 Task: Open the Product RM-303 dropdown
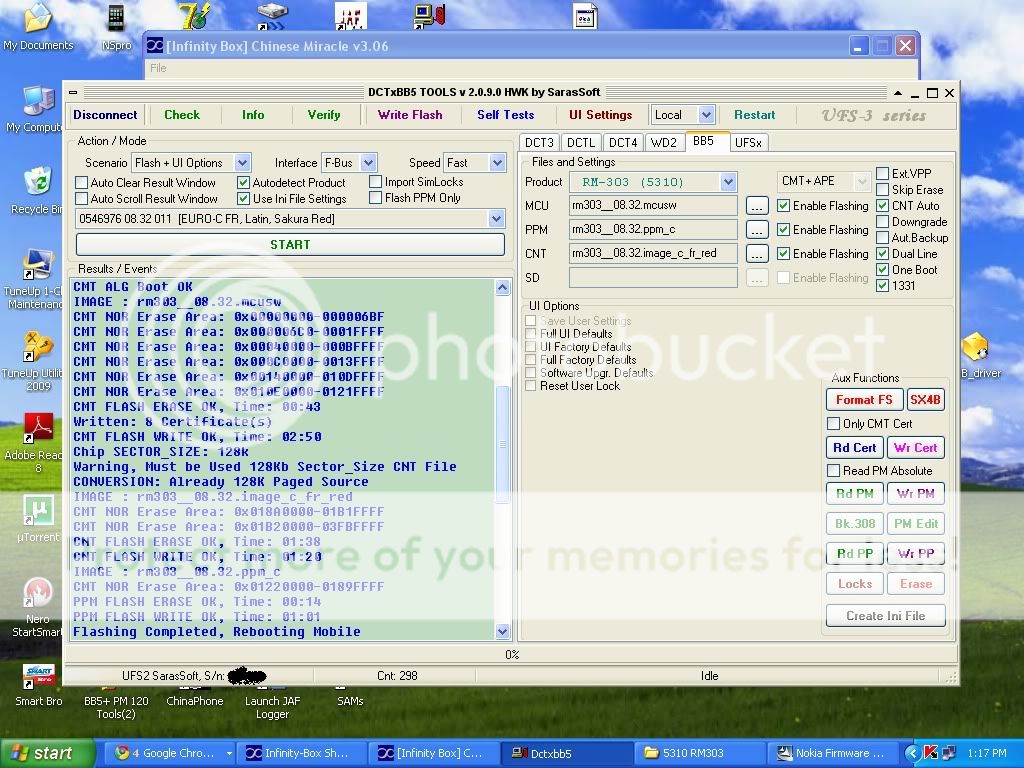coord(728,182)
